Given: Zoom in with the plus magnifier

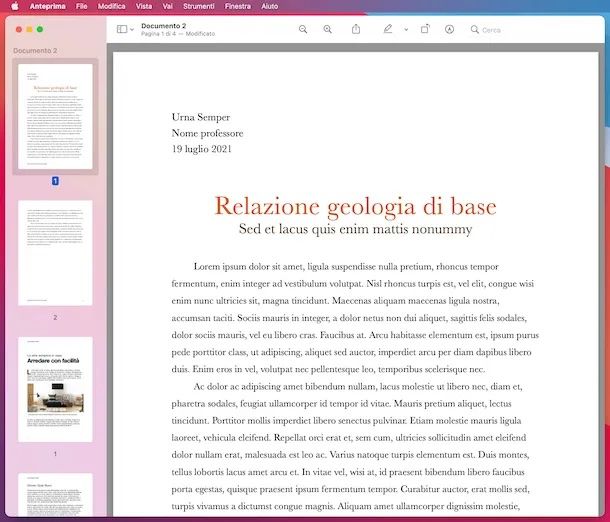Looking at the screenshot, I should pyautogui.click(x=328, y=29).
